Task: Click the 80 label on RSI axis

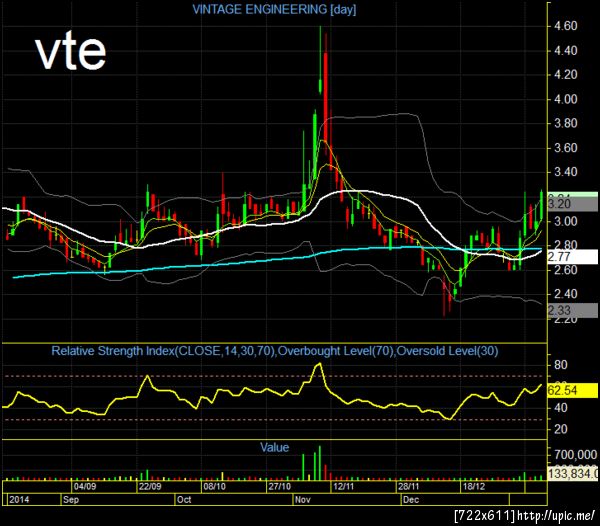Action: click(x=561, y=365)
